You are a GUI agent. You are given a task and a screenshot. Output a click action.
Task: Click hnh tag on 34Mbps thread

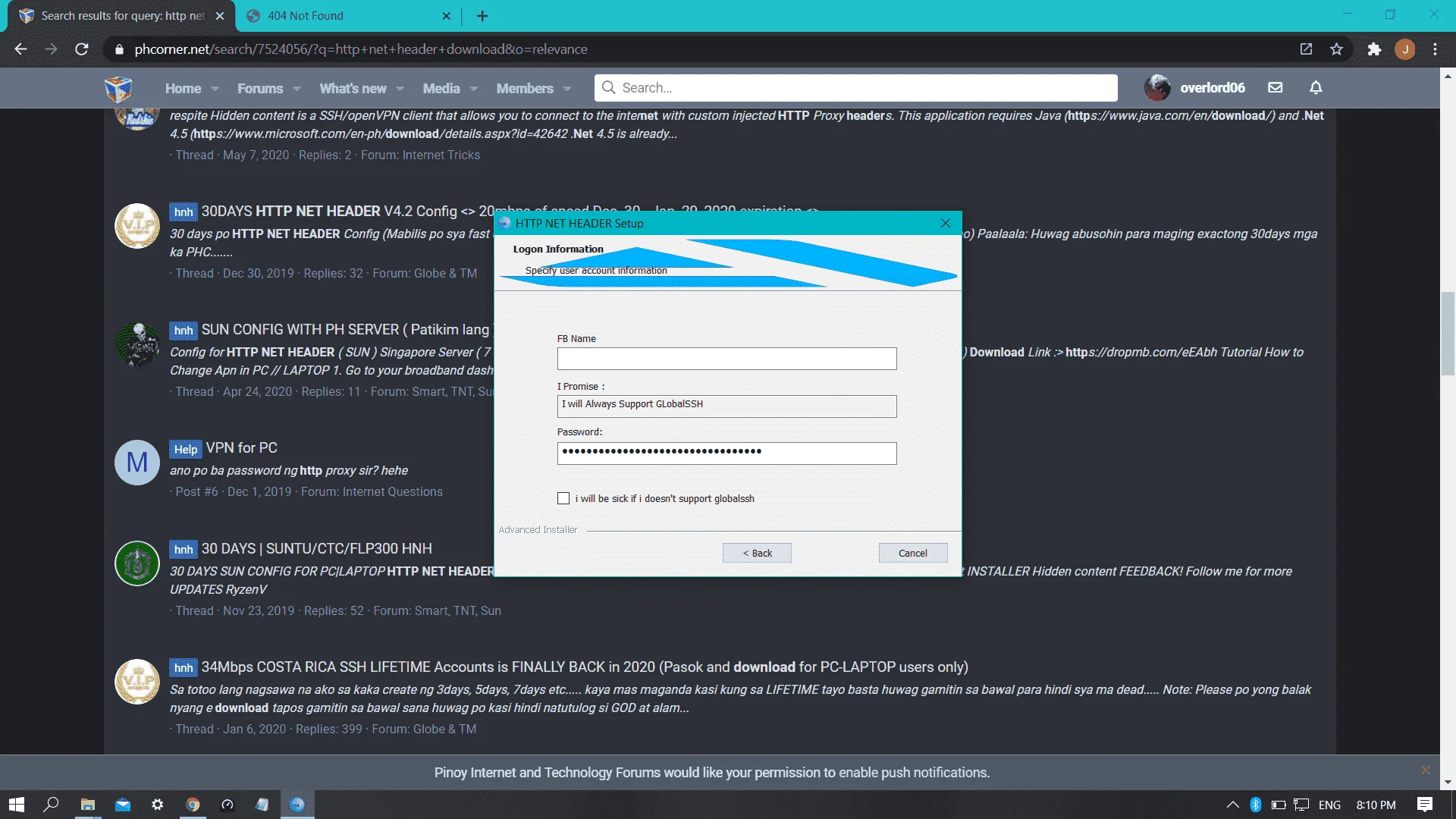pyautogui.click(x=183, y=667)
